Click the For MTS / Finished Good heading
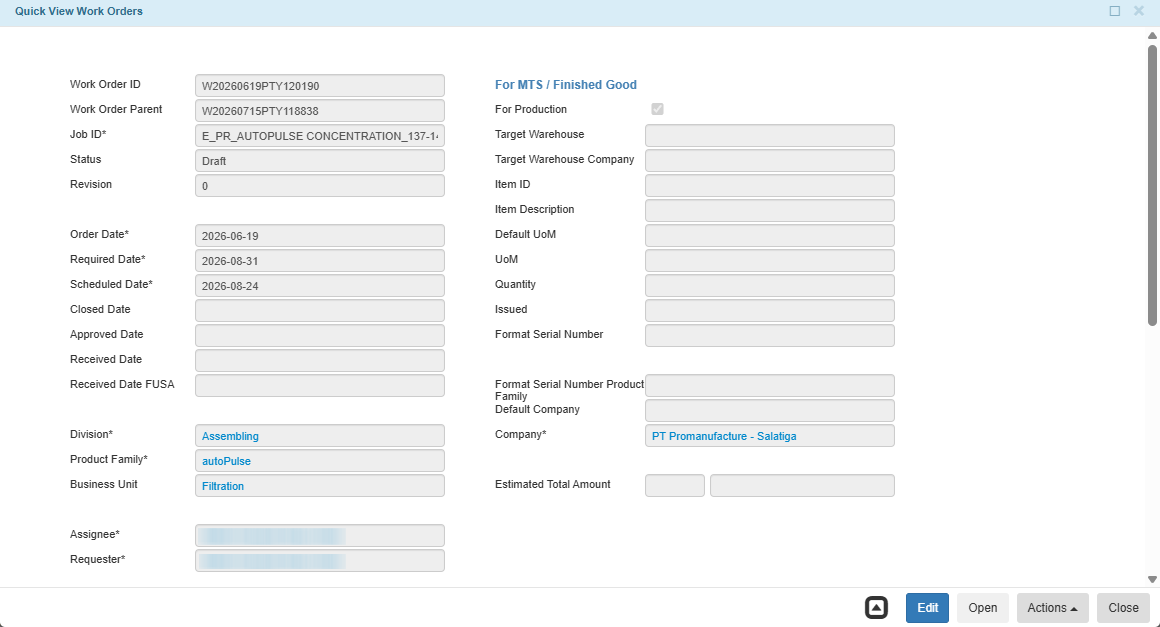 tap(566, 85)
